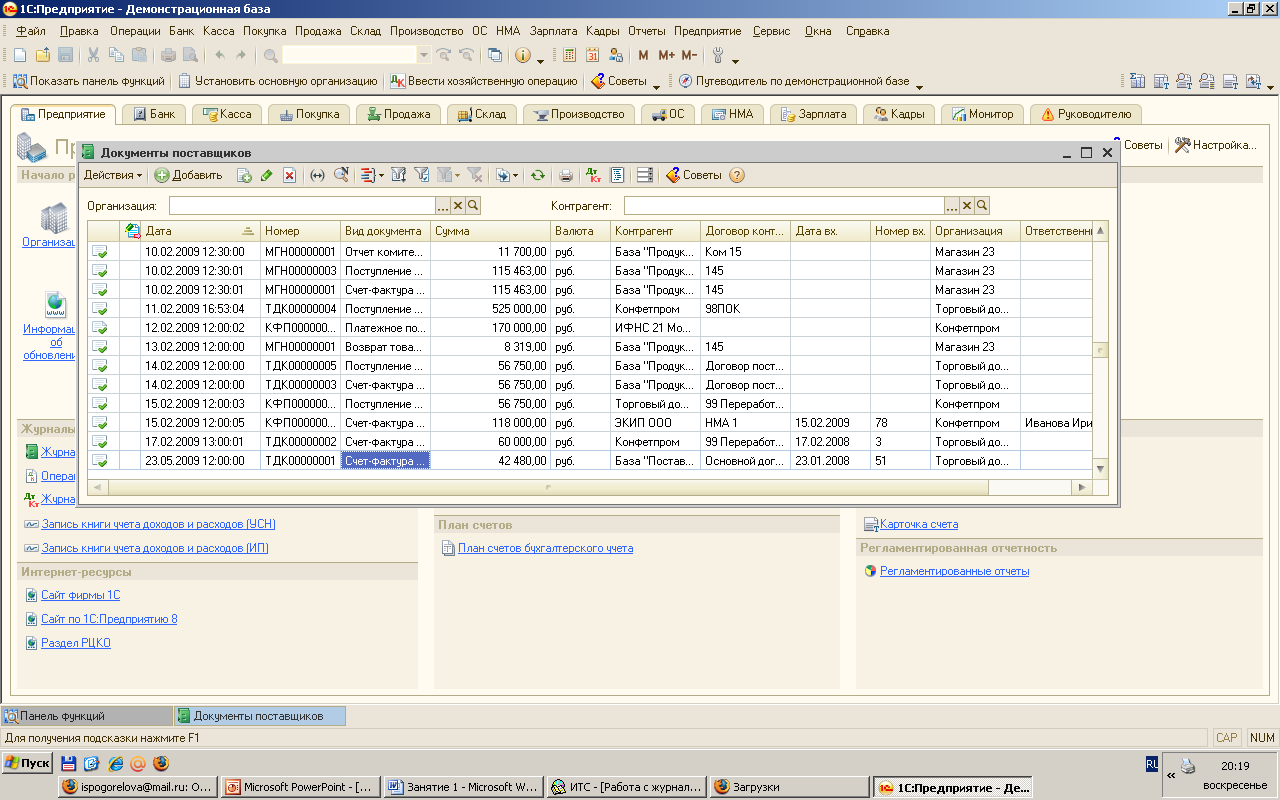Click the M+ memory add button
1280x800 pixels.
click(666, 55)
